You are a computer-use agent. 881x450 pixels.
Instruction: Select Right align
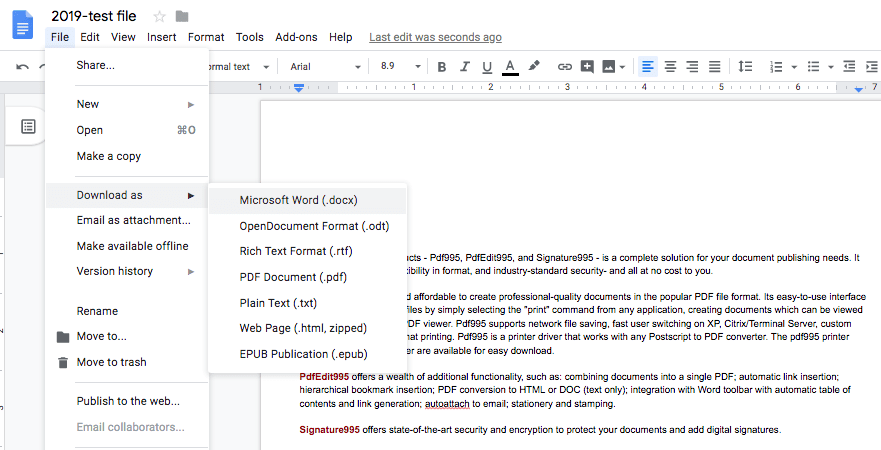[x=692, y=67]
